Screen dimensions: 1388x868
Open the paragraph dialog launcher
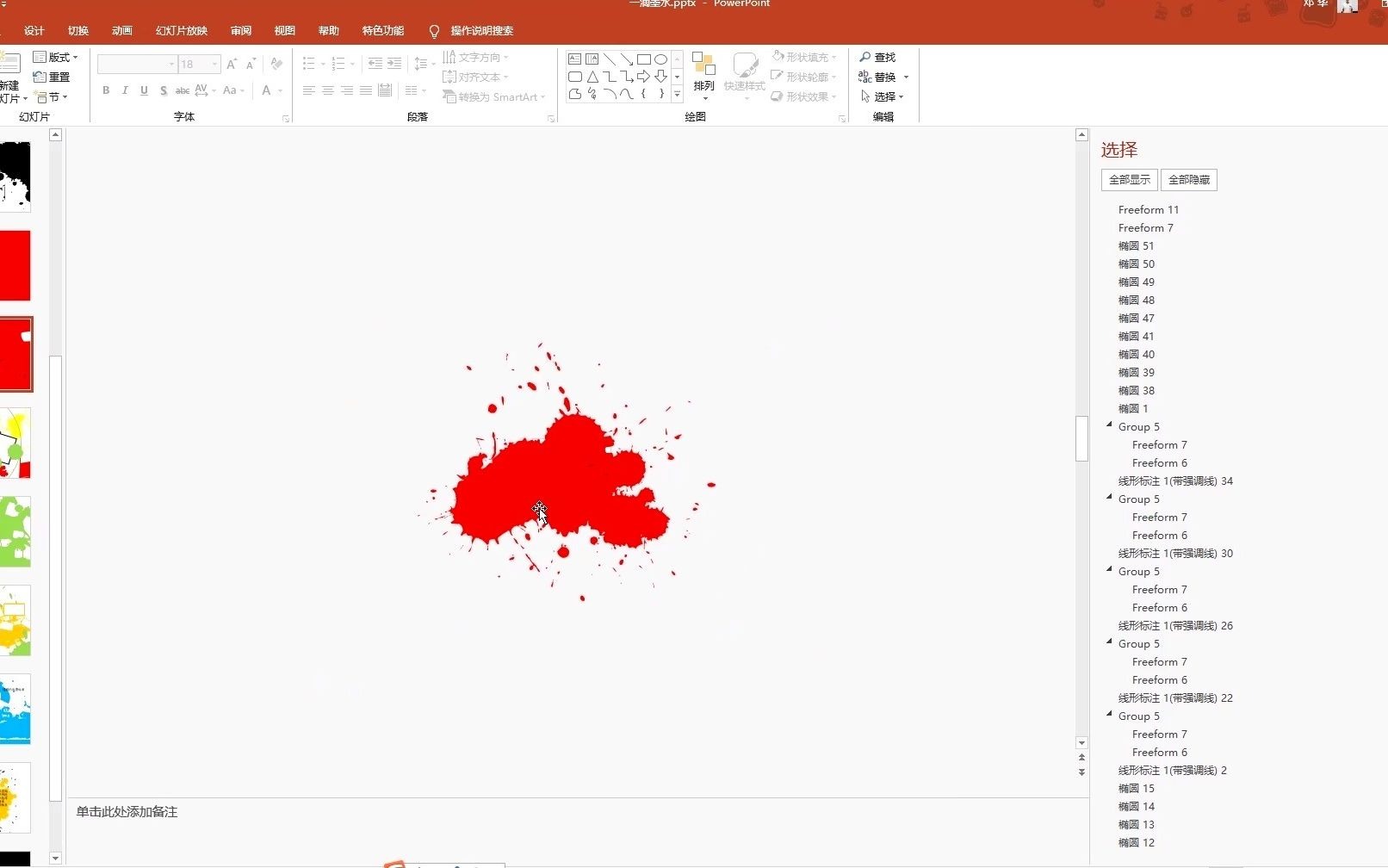click(x=551, y=119)
